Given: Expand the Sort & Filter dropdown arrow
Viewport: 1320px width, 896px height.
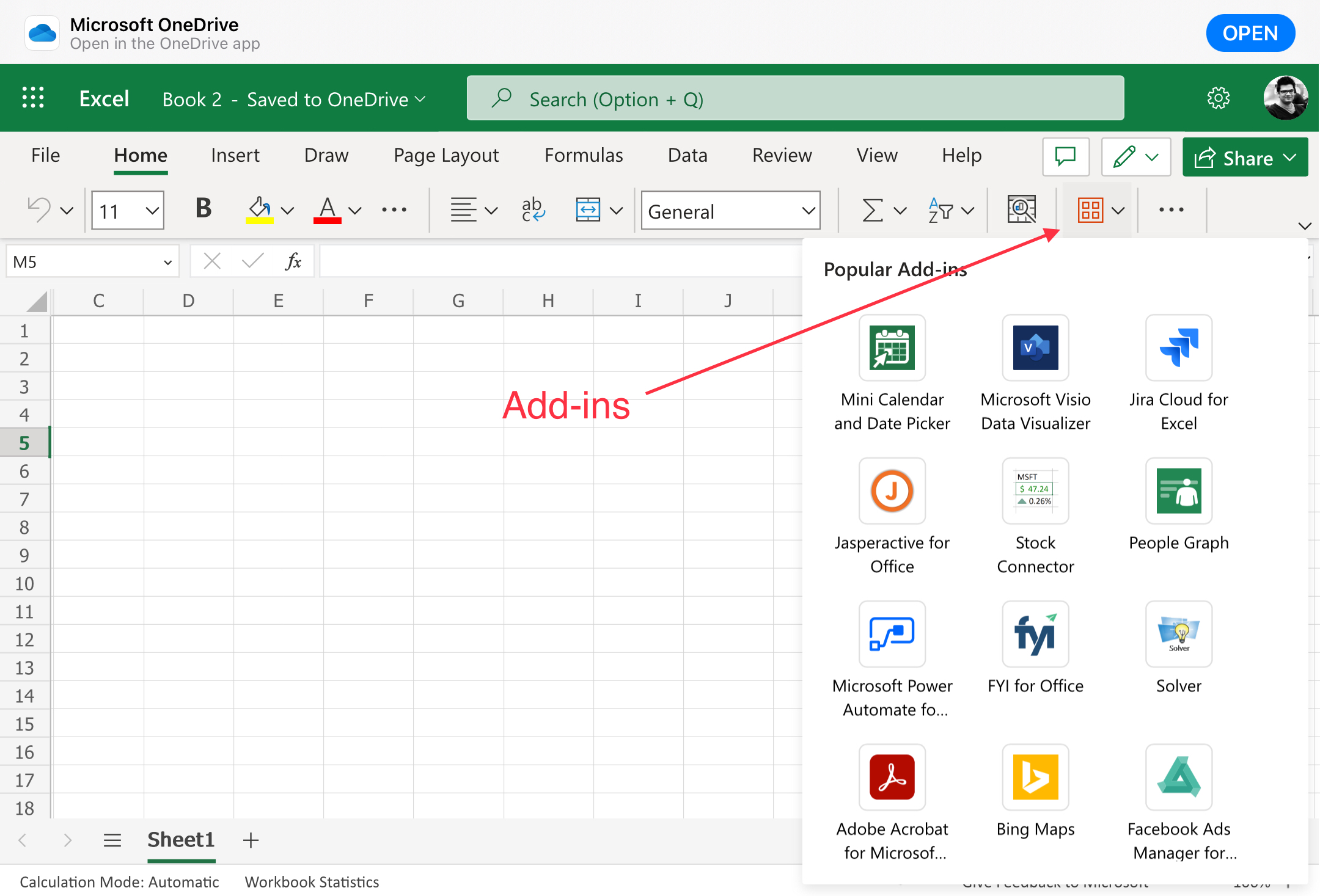Looking at the screenshot, I should 967,211.
